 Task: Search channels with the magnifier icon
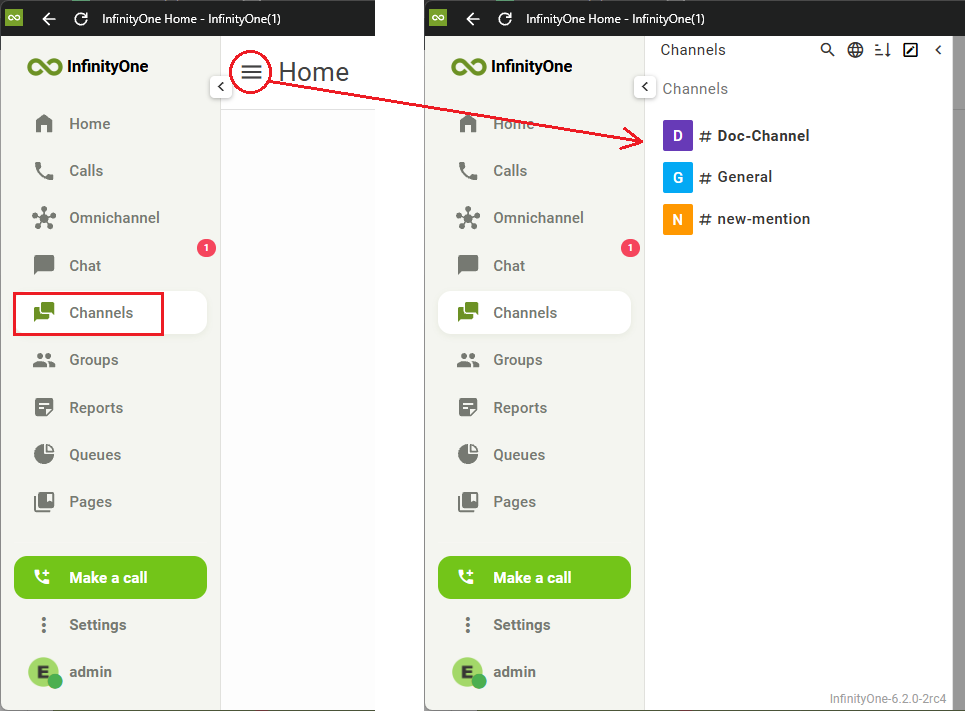click(827, 50)
